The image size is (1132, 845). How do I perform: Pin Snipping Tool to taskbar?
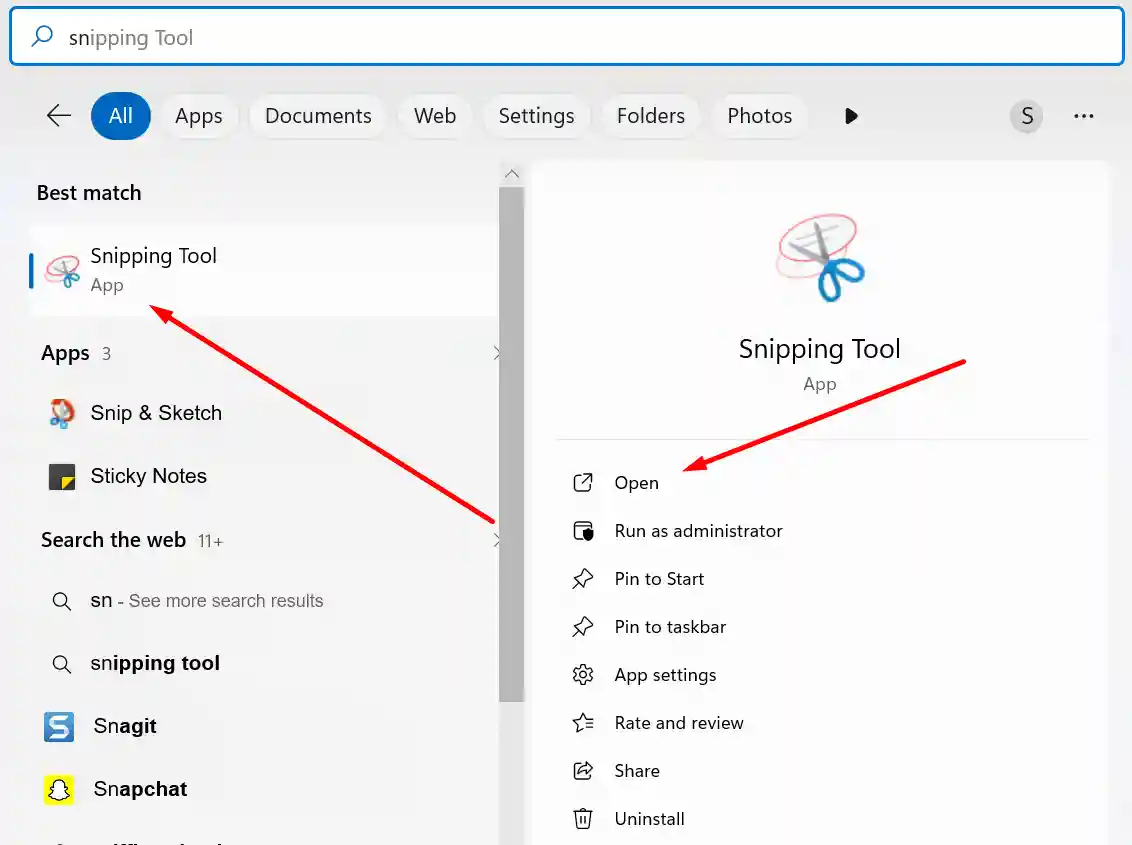pyautogui.click(x=670, y=627)
